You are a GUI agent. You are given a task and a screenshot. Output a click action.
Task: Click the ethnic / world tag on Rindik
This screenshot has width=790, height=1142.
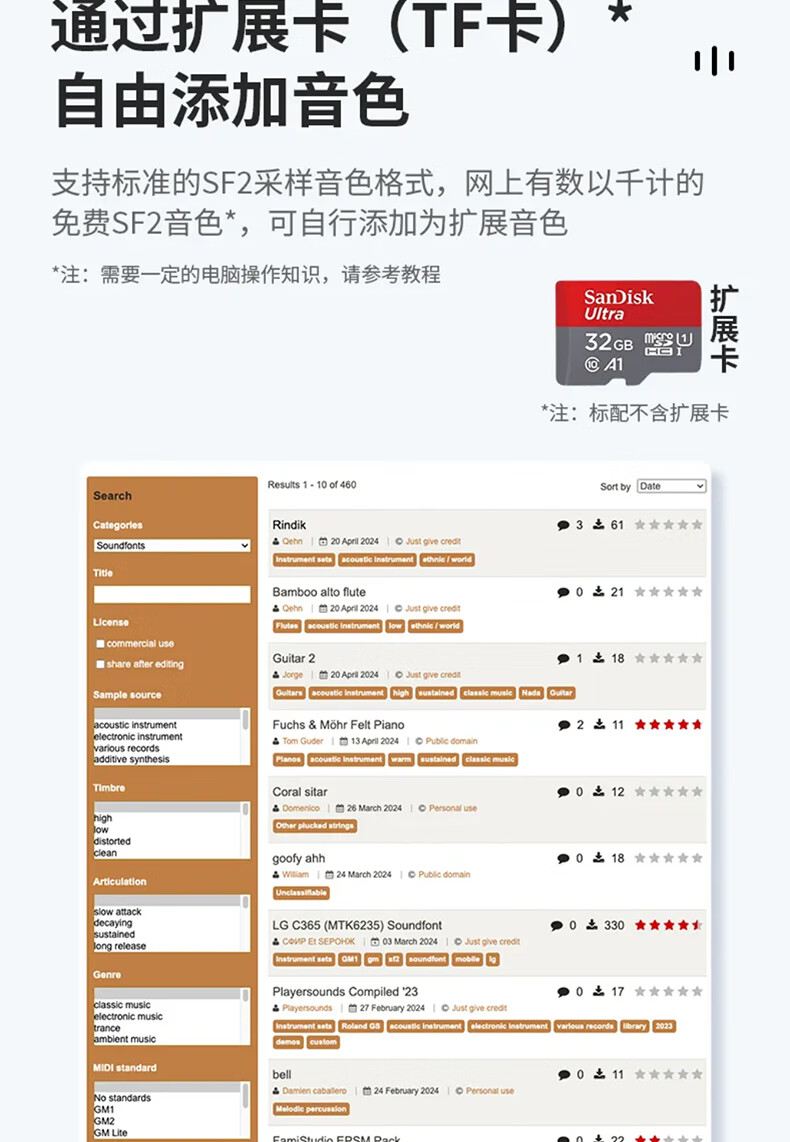(447, 559)
